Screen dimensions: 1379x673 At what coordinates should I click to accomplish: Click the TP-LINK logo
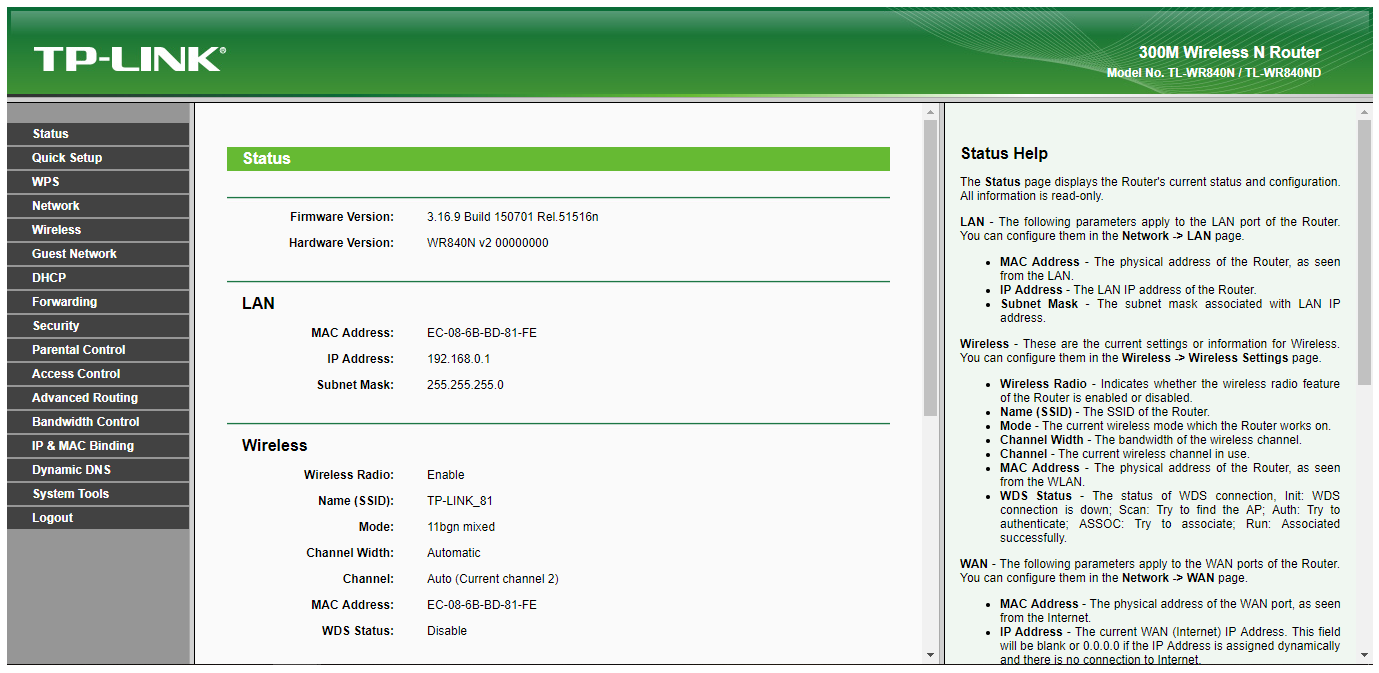pyautogui.click(x=129, y=59)
